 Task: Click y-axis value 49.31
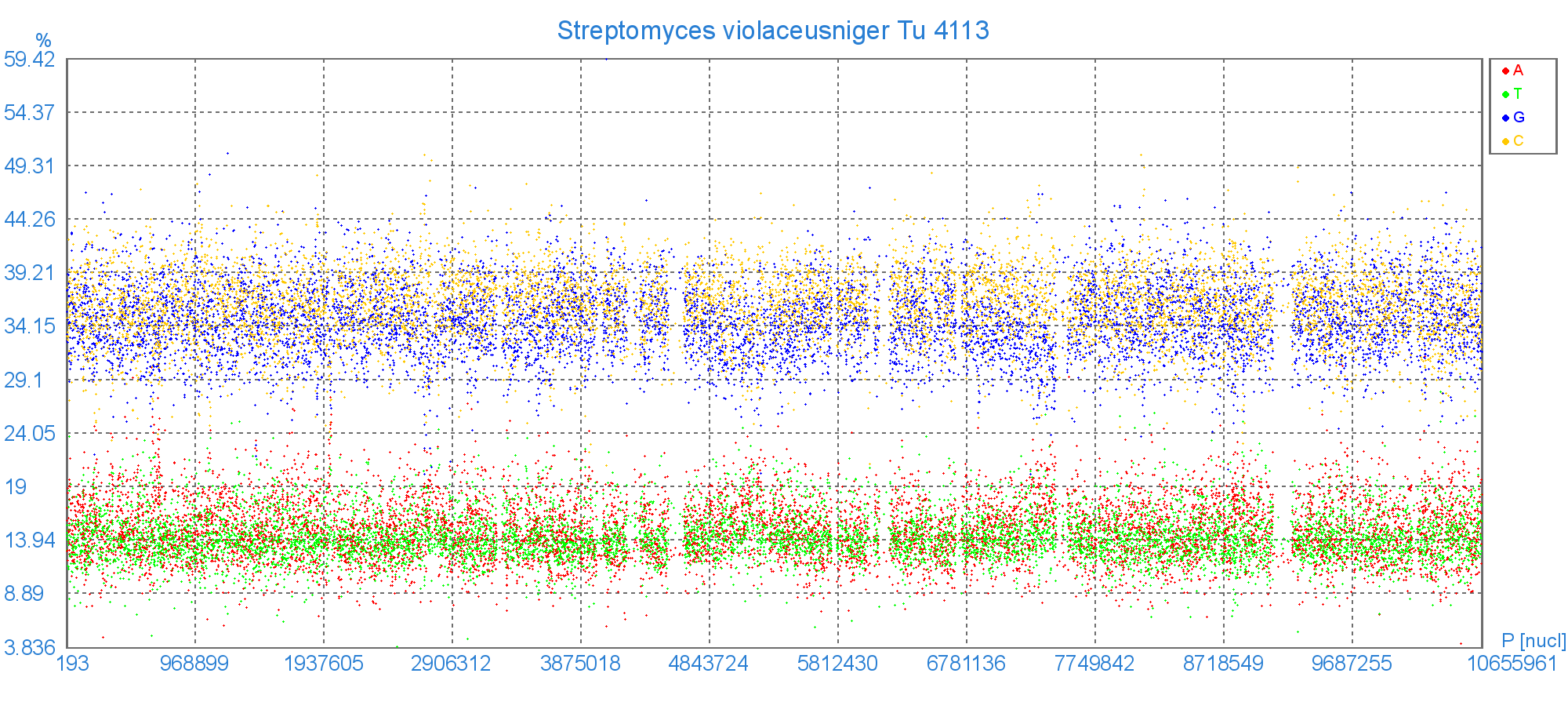coord(29,166)
